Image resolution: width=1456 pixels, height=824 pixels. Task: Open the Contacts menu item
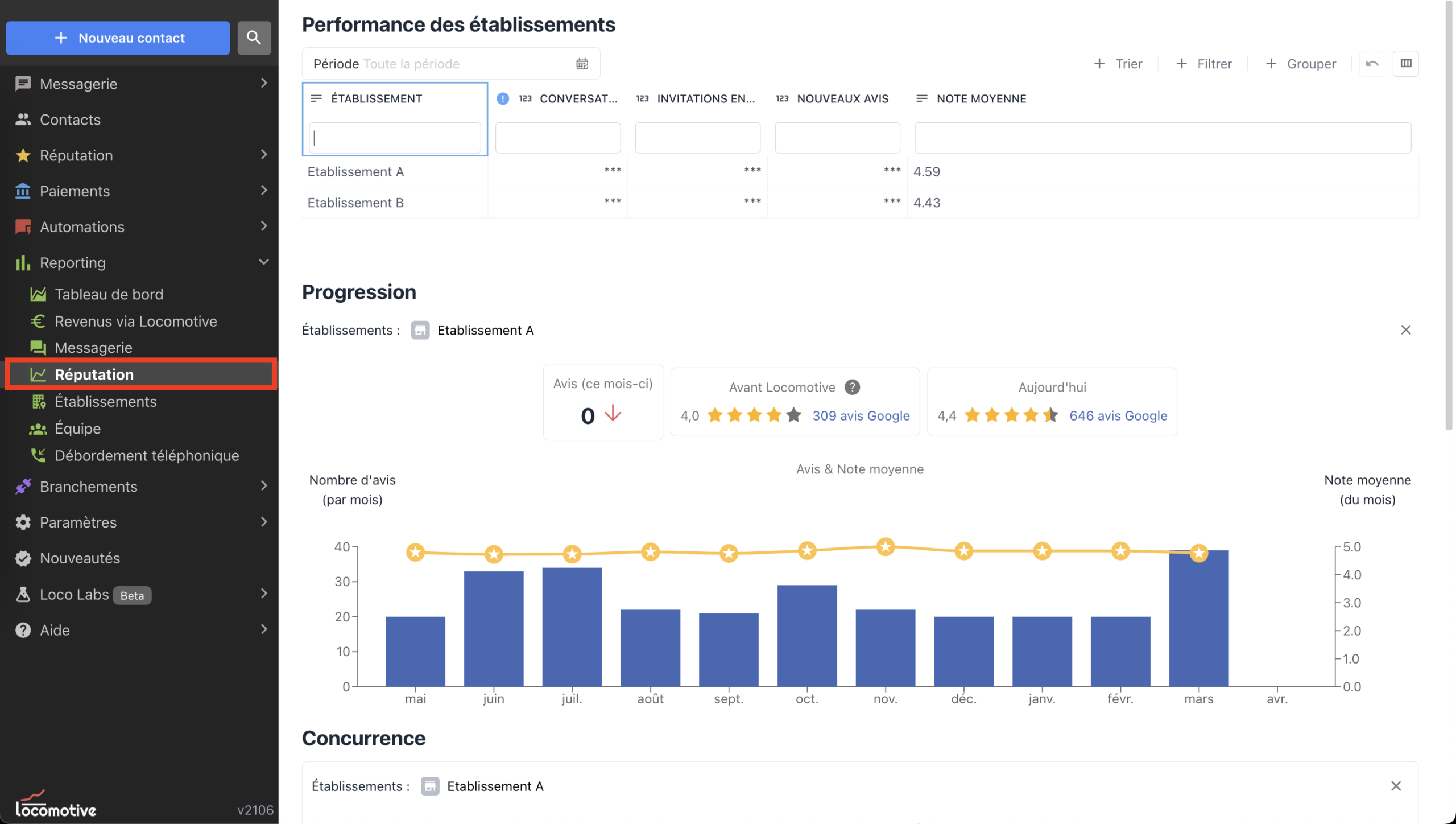(70, 120)
